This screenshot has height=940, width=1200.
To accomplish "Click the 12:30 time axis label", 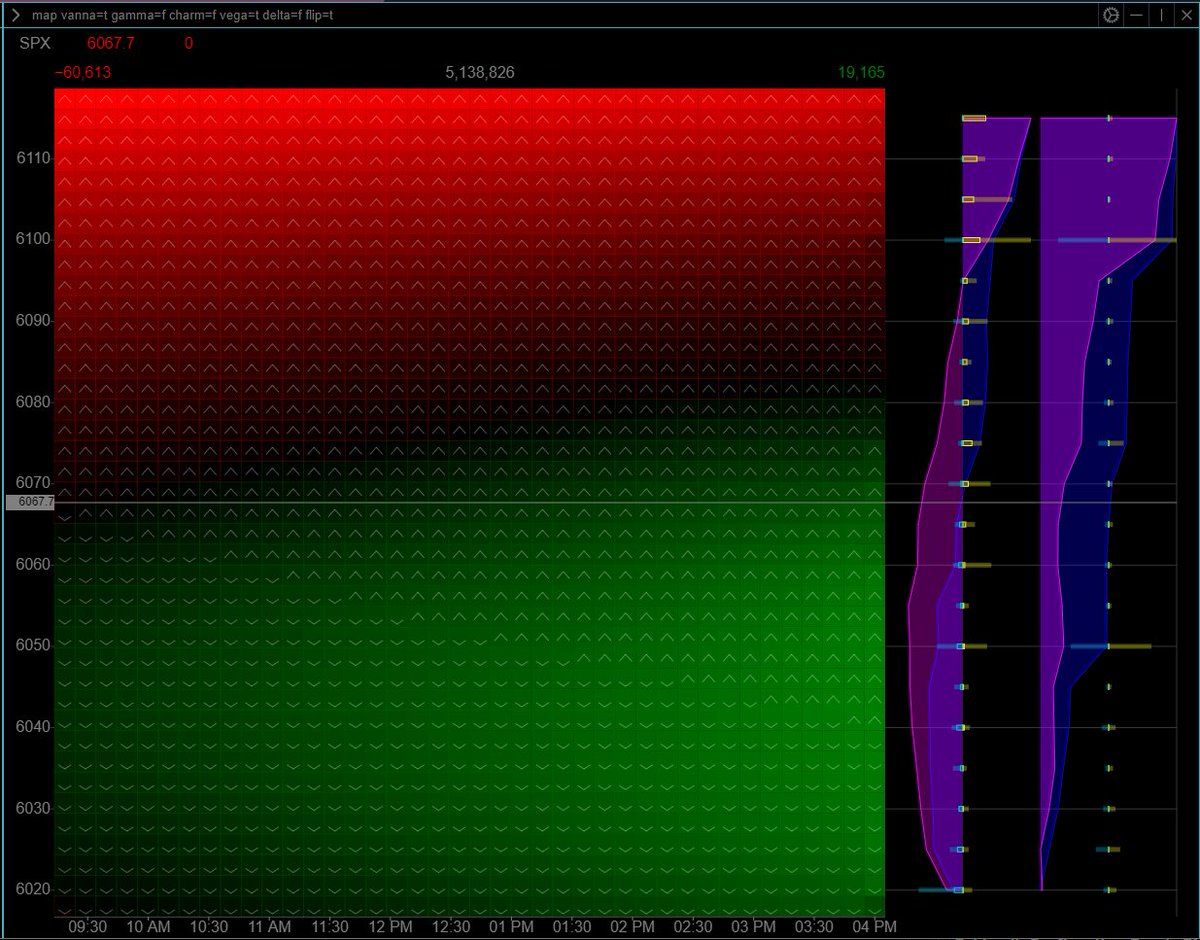I will [x=450, y=927].
